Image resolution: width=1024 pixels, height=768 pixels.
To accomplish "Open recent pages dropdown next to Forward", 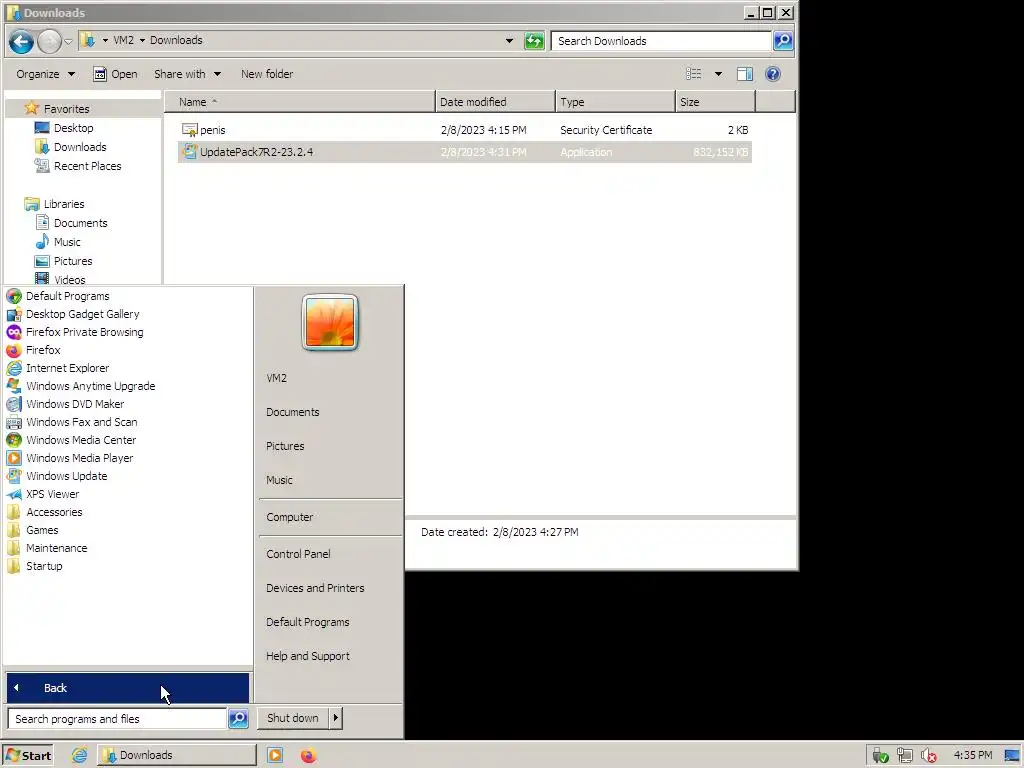I will [68, 42].
